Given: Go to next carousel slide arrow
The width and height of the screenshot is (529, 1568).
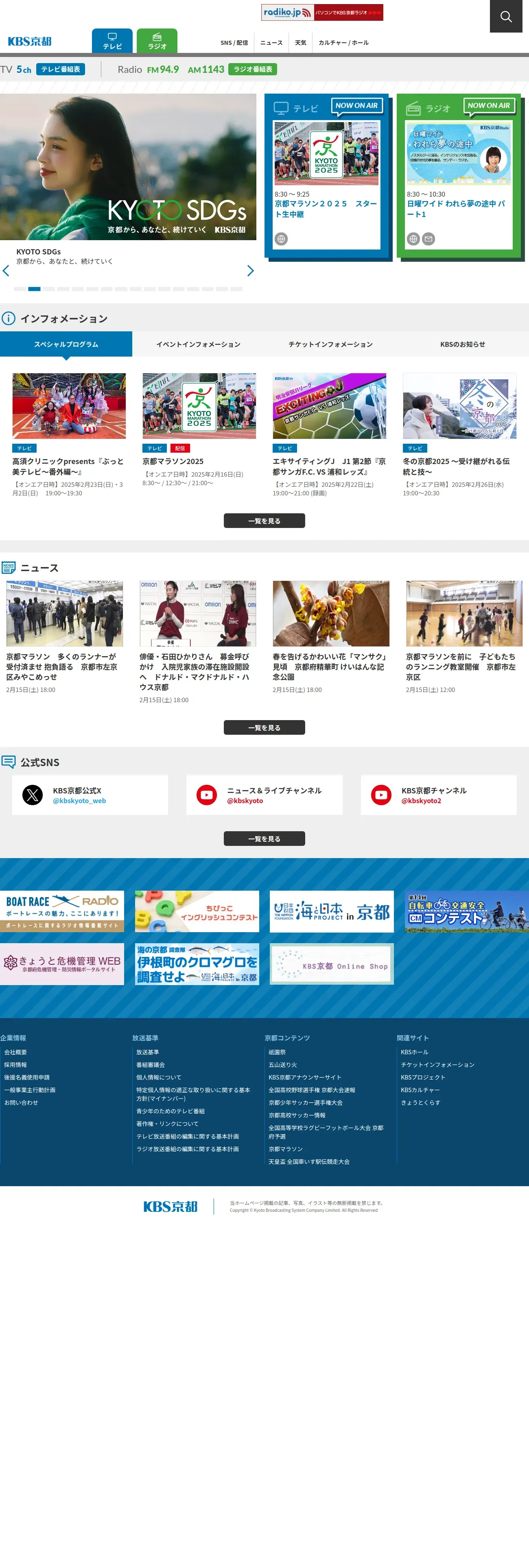Looking at the screenshot, I should coord(250,271).
